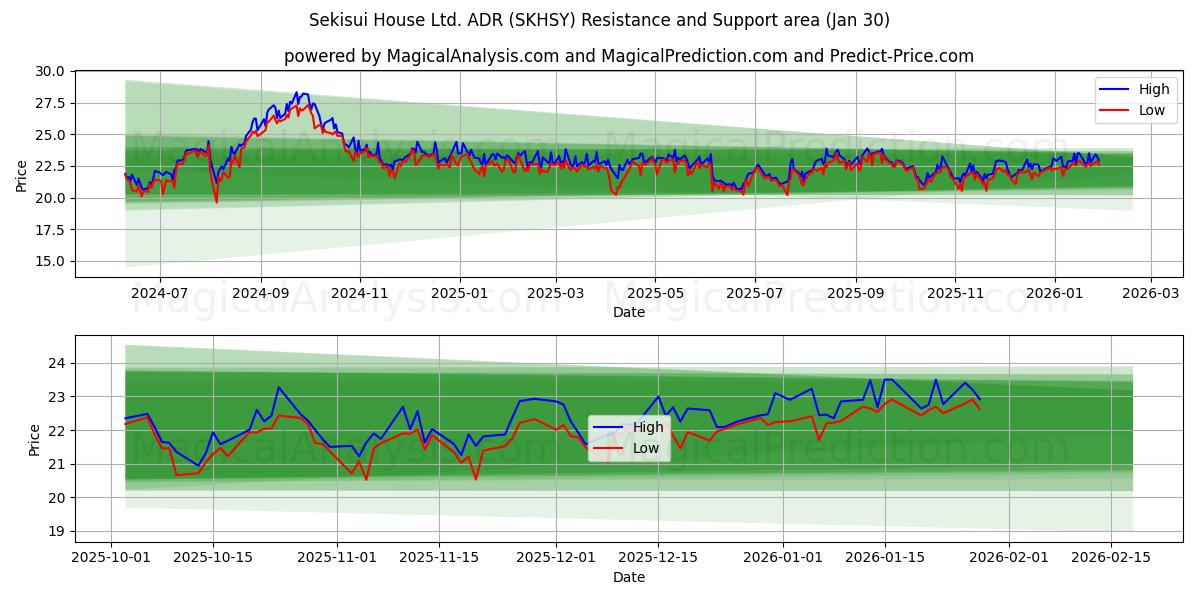Click bottom chart x-axis label '2026-01-01'

pos(781,560)
